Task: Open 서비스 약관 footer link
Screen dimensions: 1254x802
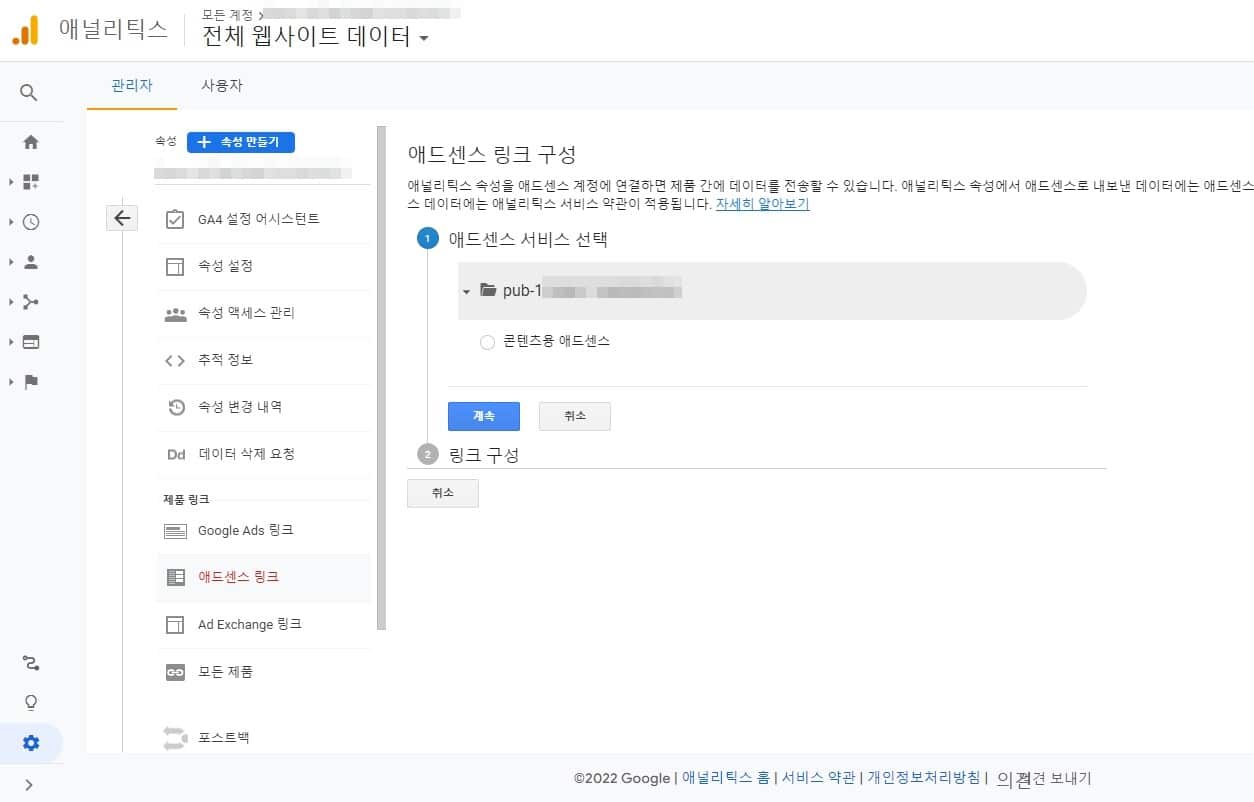Action: (x=818, y=778)
